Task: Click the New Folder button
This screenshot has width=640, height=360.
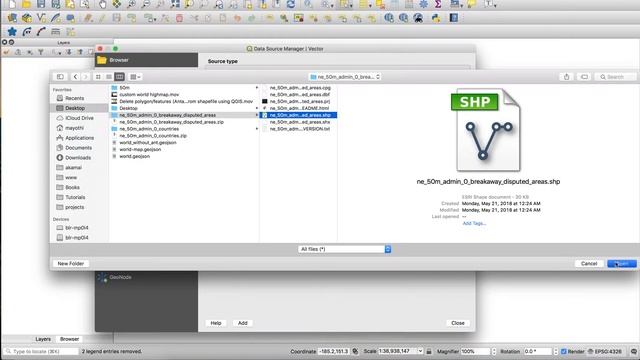Action: (71, 264)
